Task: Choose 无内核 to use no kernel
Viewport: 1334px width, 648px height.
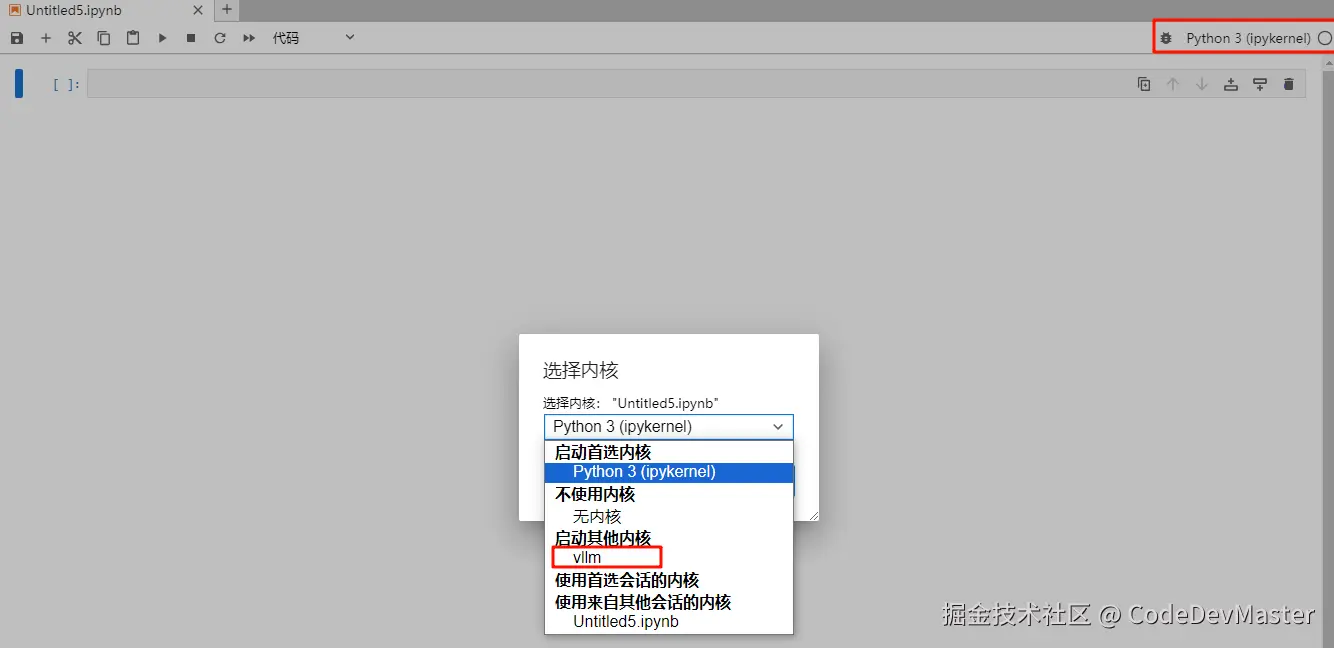Action: click(597, 516)
